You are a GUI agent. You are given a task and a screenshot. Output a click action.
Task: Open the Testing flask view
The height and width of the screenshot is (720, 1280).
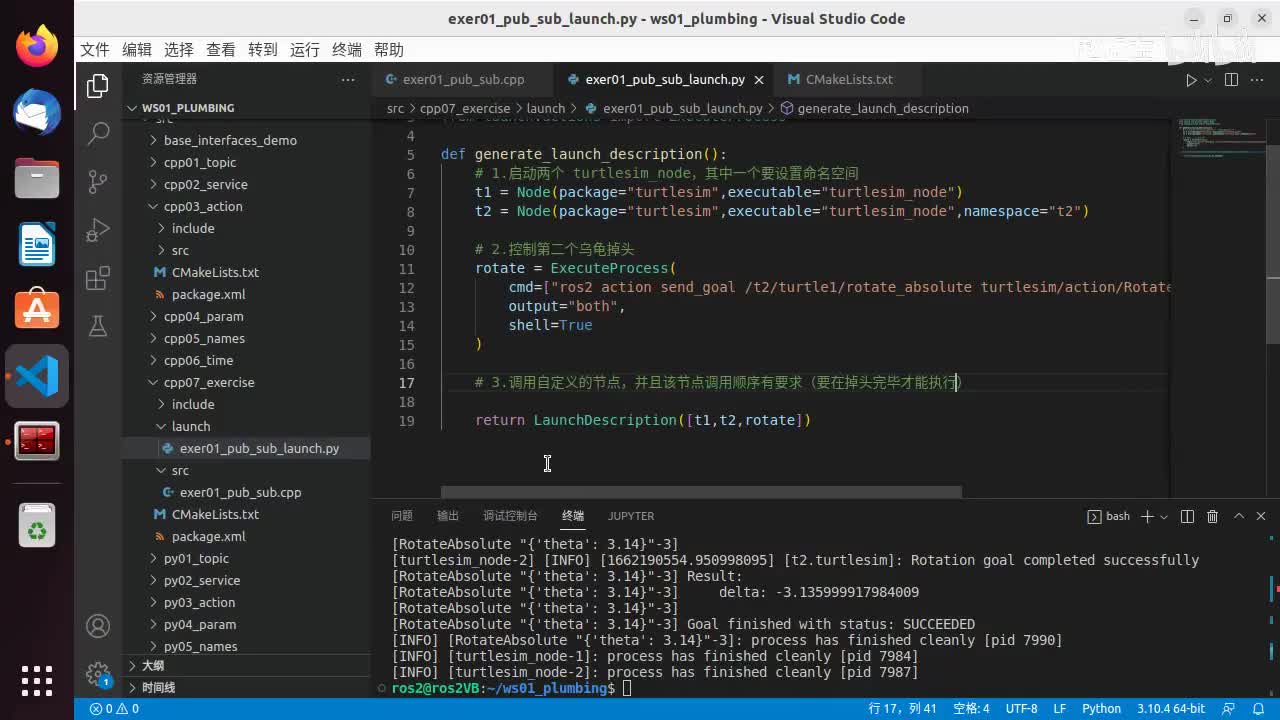point(97,325)
